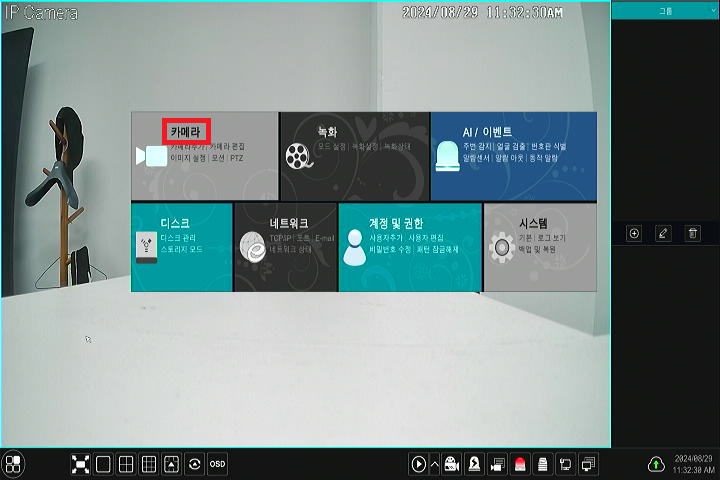Open the camera settings via the camcorder icon
720x480 pixels.
click(x=151, y=156)
